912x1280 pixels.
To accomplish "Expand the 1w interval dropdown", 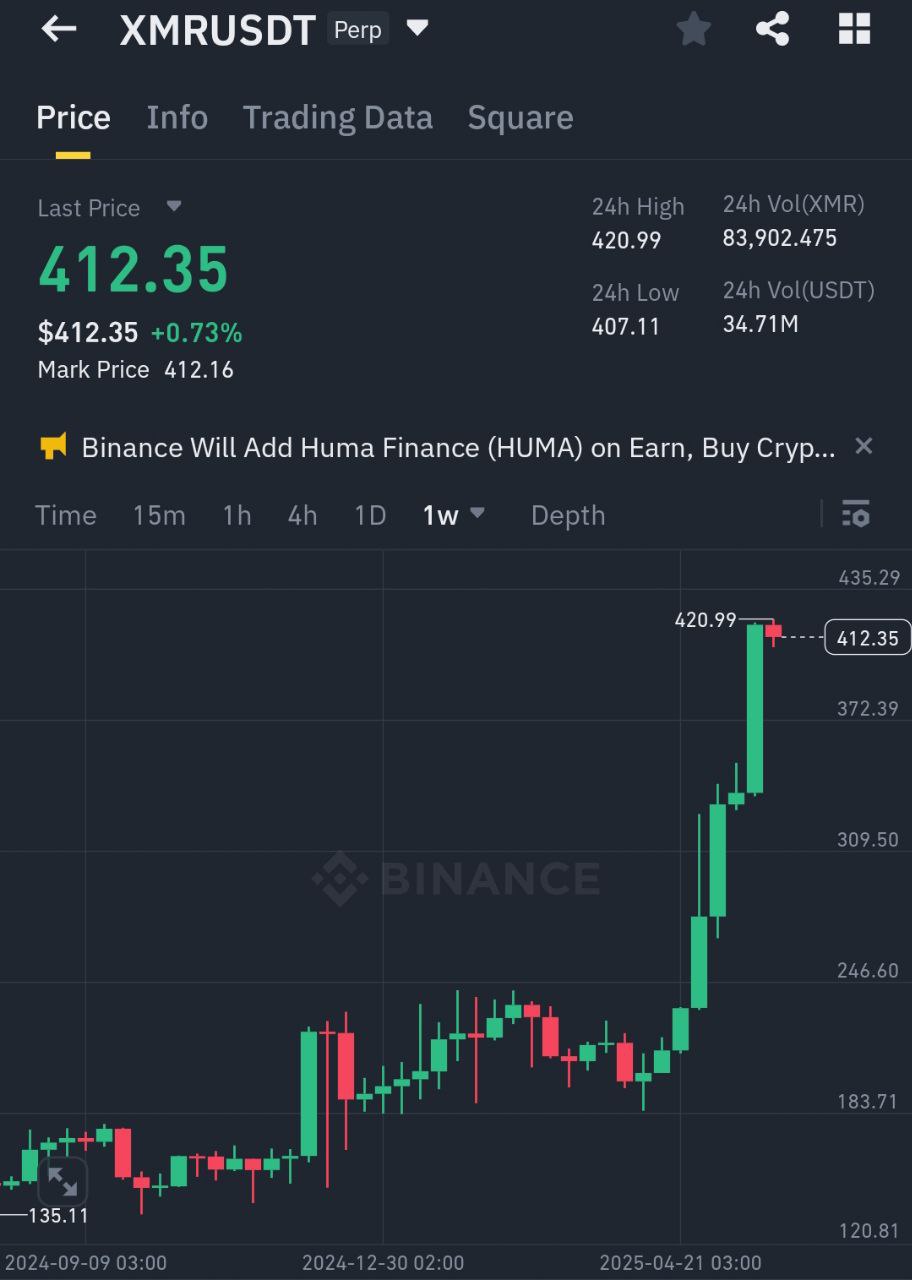I will [x=477, y=514].
